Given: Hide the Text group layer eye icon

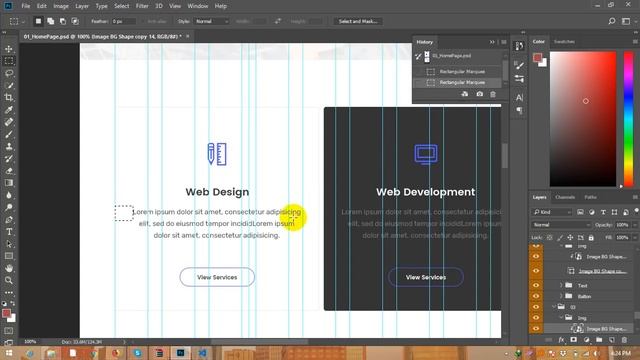Looking at the screenshot, I should coord(536,285).
